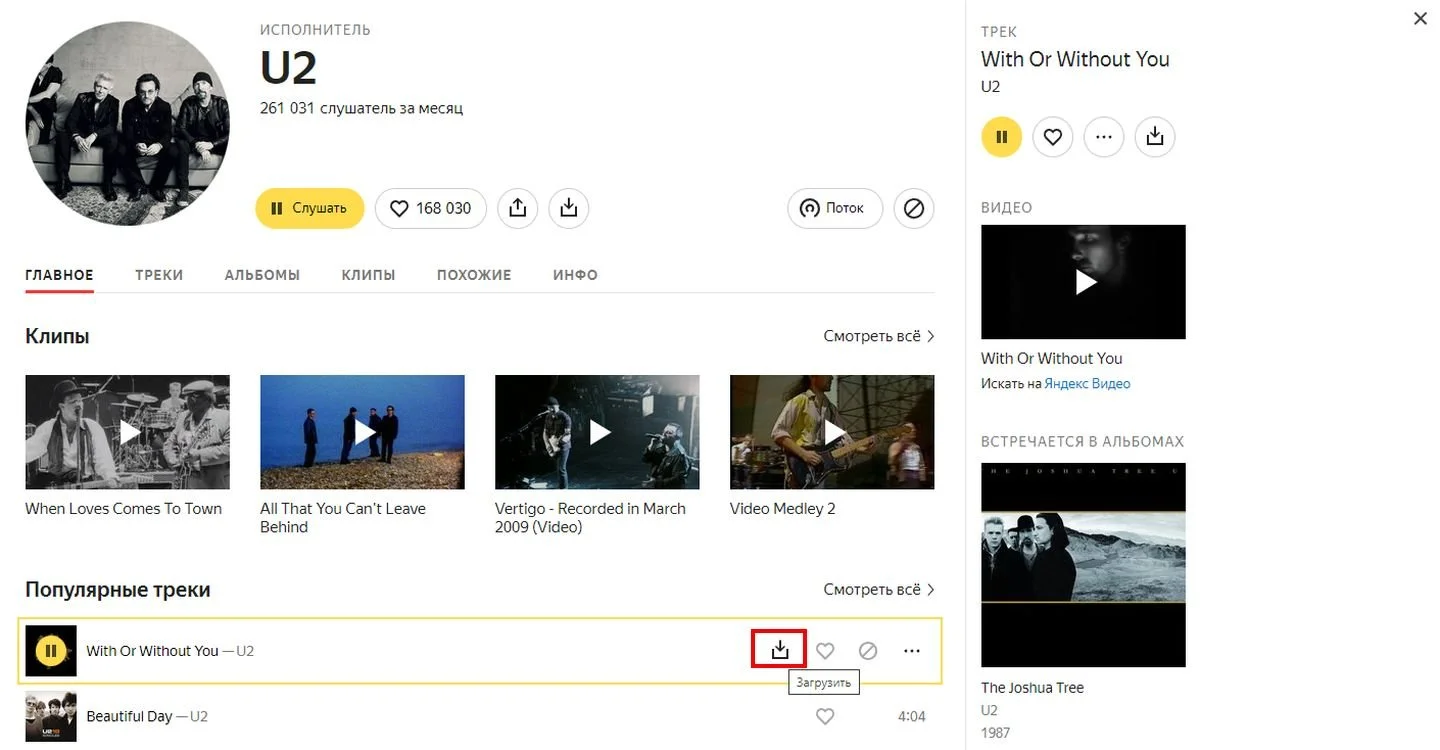Open the Яндекс Видео link
This screenshot has width=1440, height=750.
click(1087, 384)
